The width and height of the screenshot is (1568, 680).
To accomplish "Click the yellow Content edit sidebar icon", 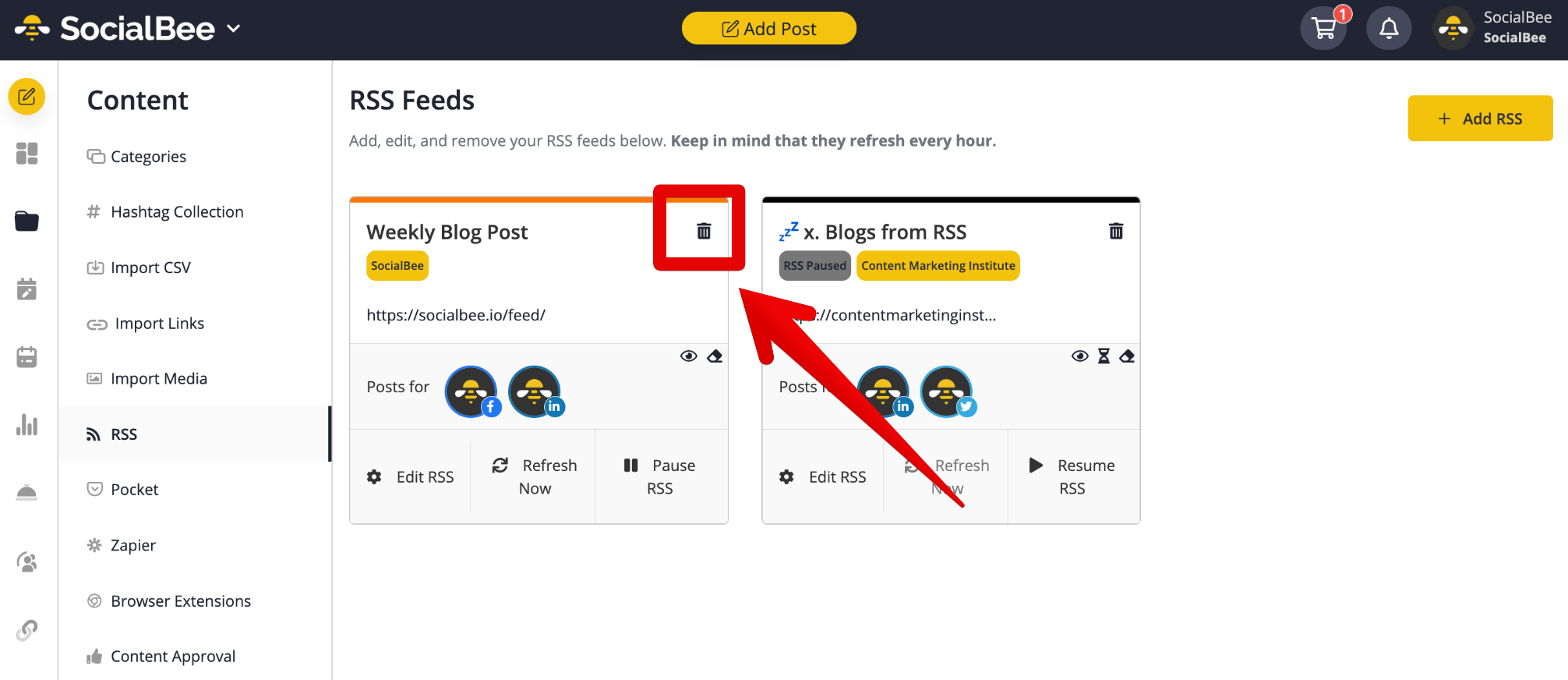I will pyautogui.click(x=26, y=97).
